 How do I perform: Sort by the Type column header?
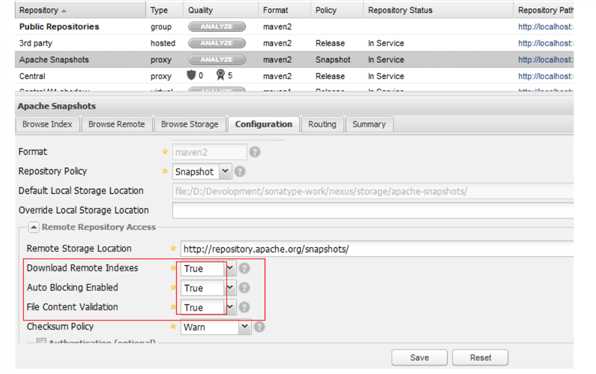(164, 10)
